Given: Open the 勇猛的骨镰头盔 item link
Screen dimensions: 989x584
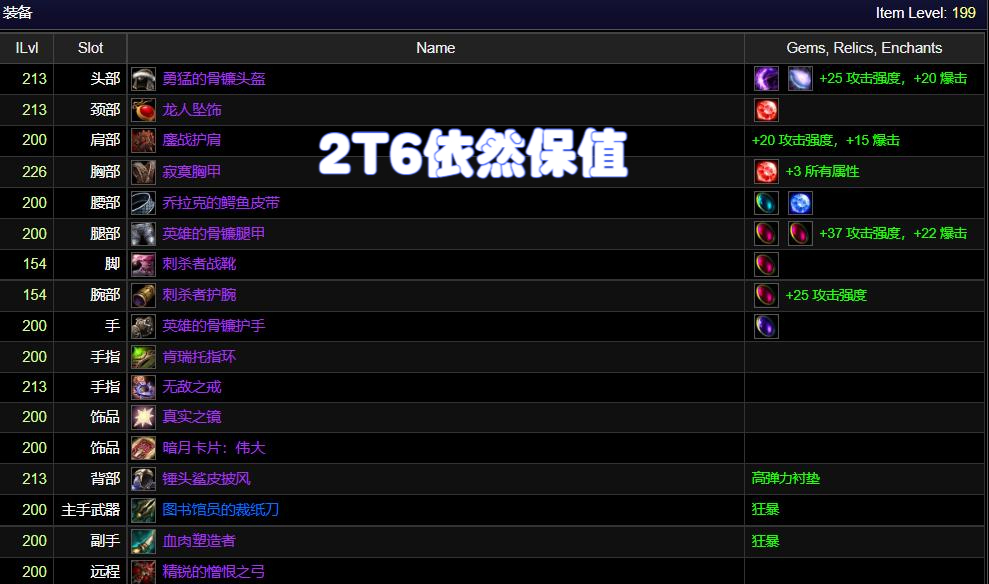Looking at the screenshot, I should (214, 79).
